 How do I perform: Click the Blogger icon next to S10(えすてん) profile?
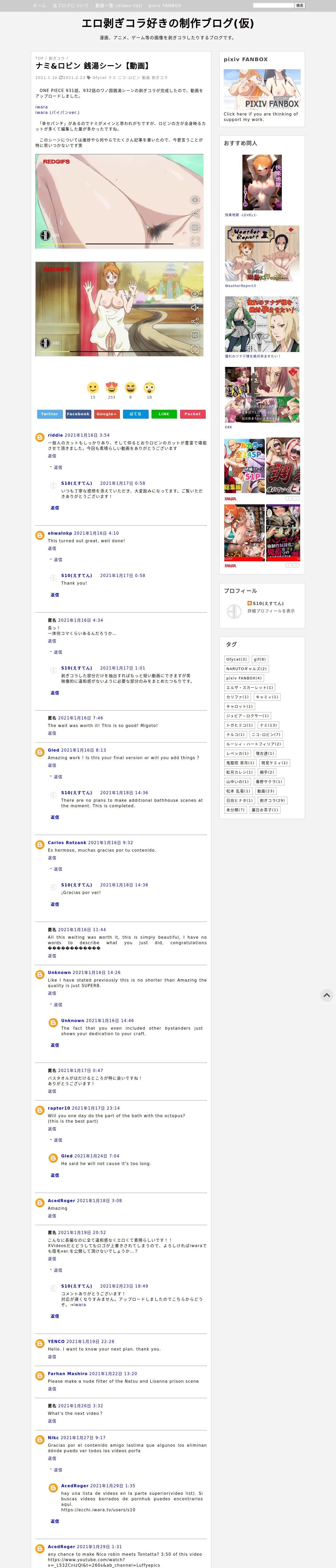tap(249, 603)
